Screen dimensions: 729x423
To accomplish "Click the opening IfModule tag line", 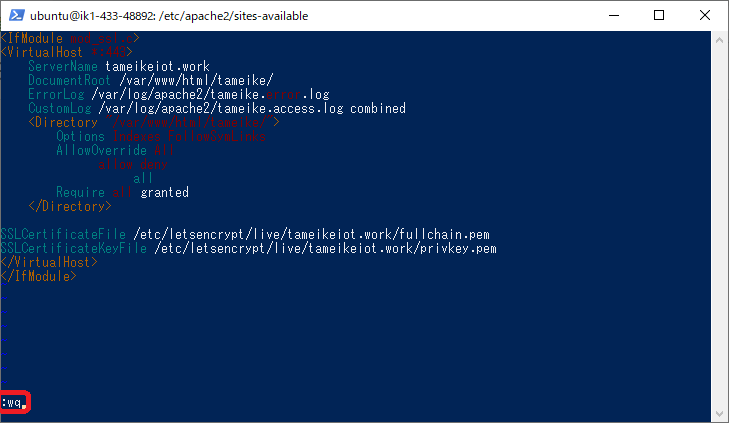I will (68, 38).
